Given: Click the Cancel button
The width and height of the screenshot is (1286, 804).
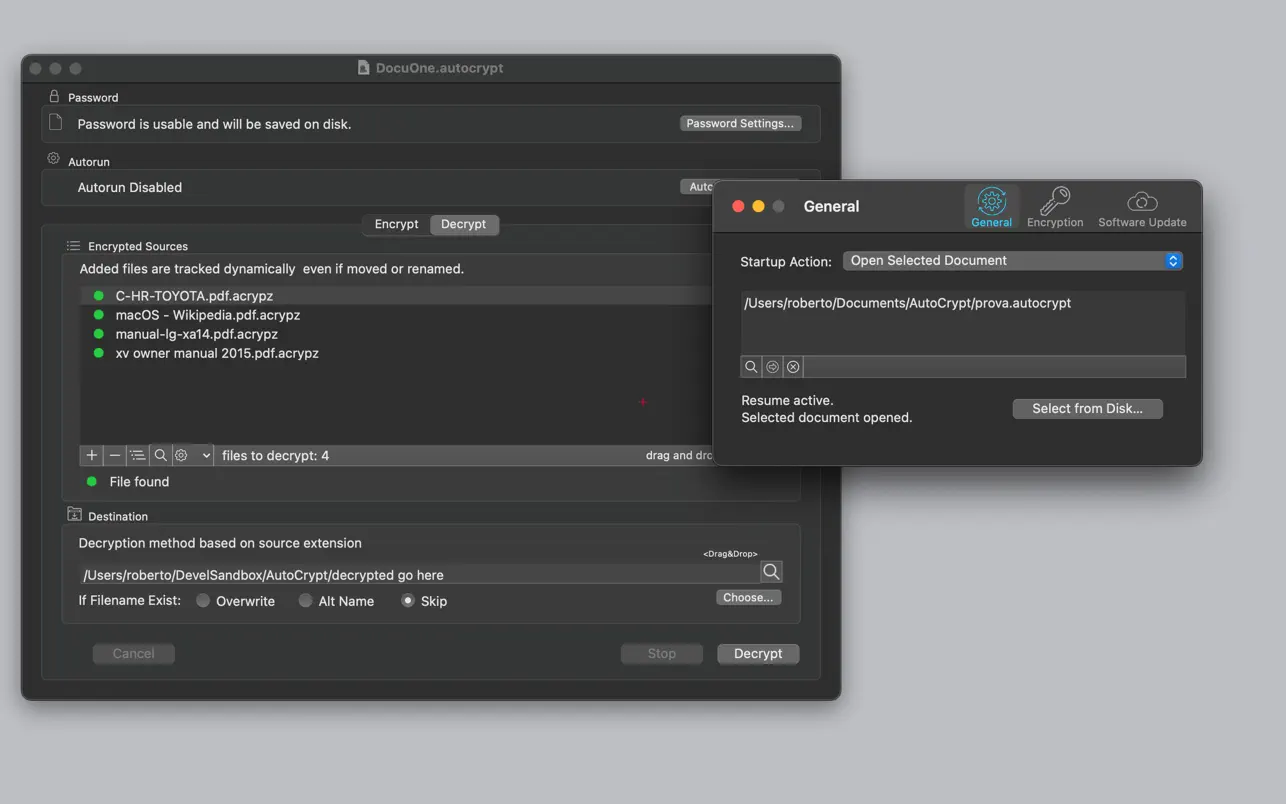Looking at the screenshot, I should point(133,653).
